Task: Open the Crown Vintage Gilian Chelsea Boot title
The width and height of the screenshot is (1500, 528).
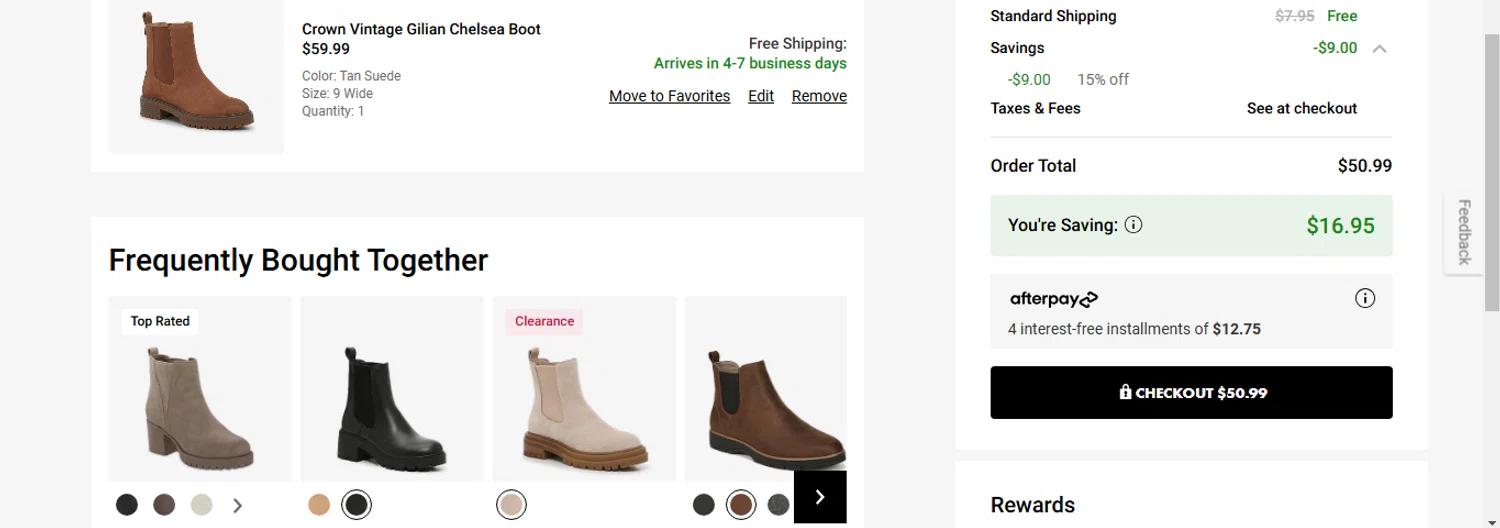Action: click(421, 29)
